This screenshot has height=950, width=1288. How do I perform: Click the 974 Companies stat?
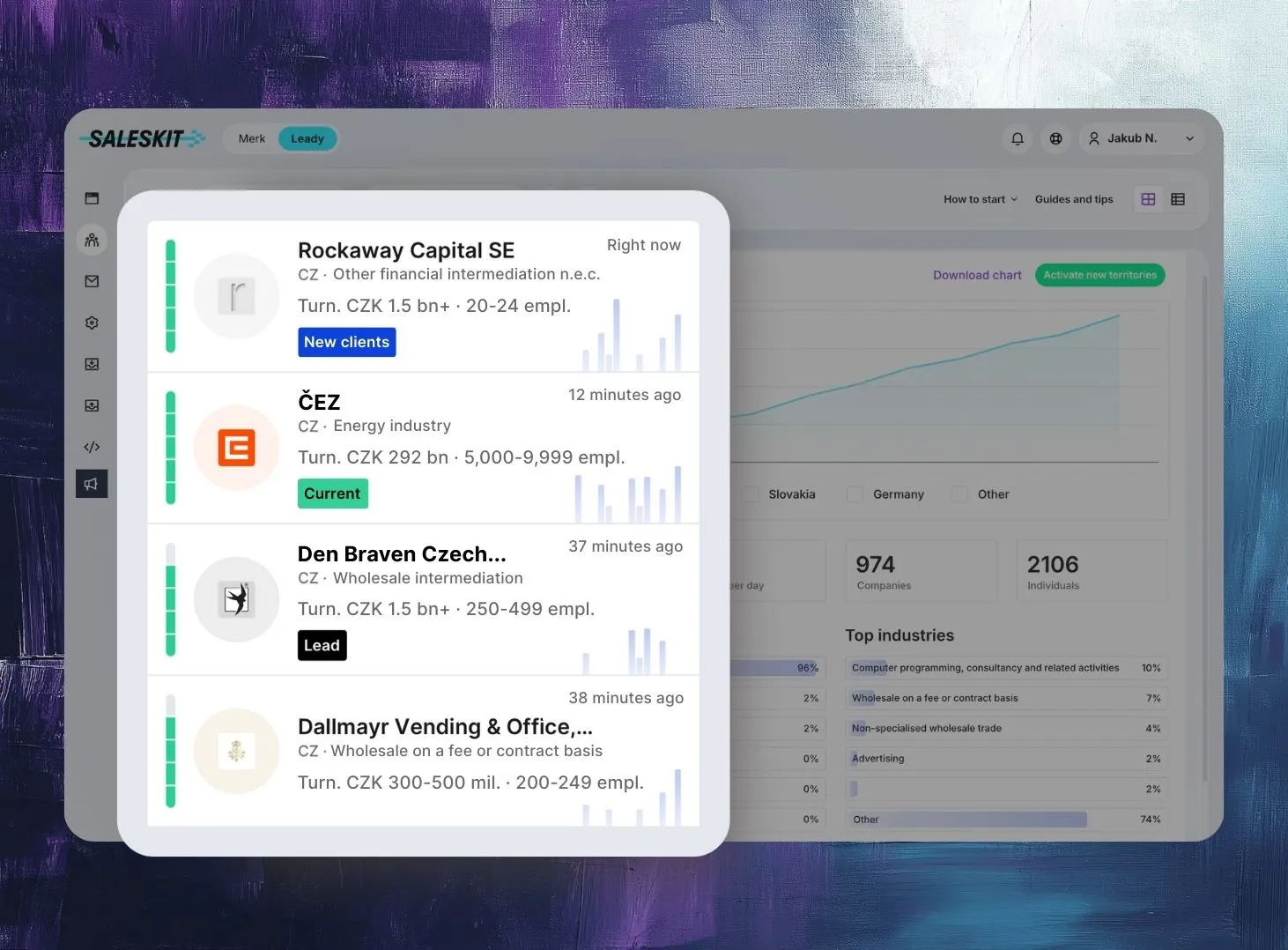(921, 571)
